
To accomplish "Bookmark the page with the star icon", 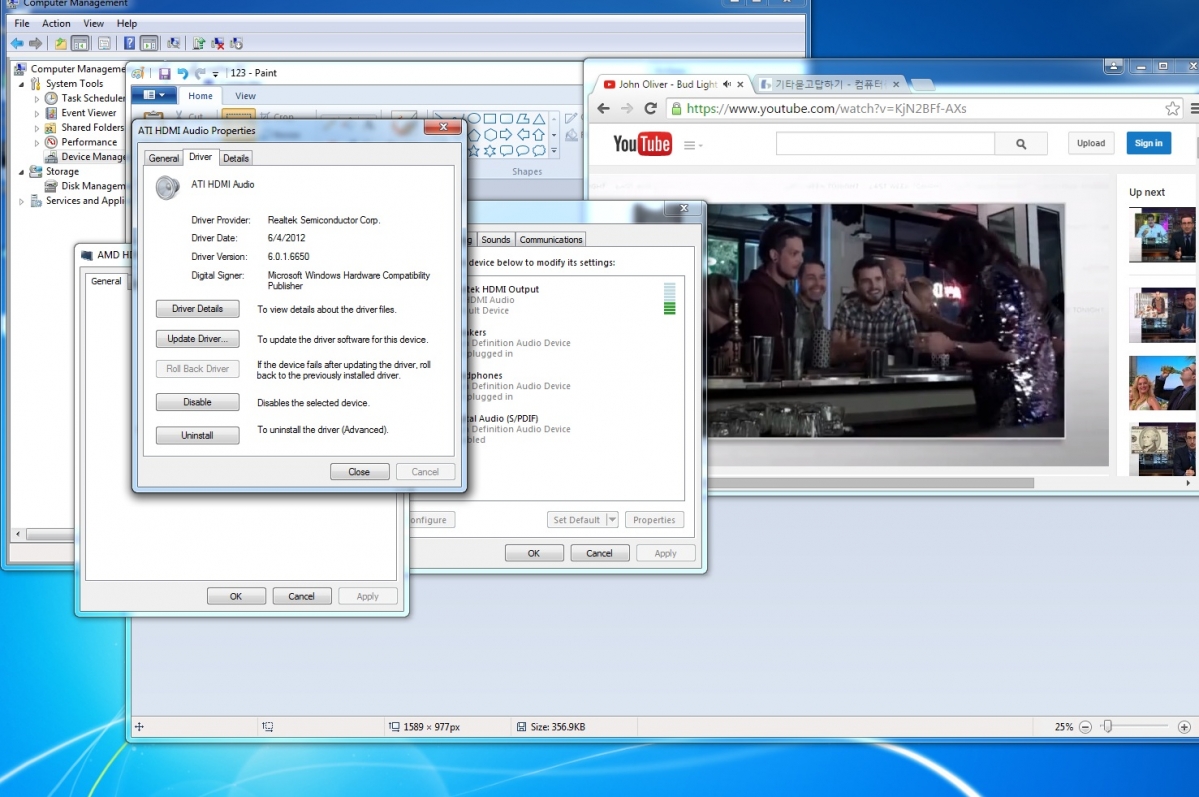I will [1172, 109].
